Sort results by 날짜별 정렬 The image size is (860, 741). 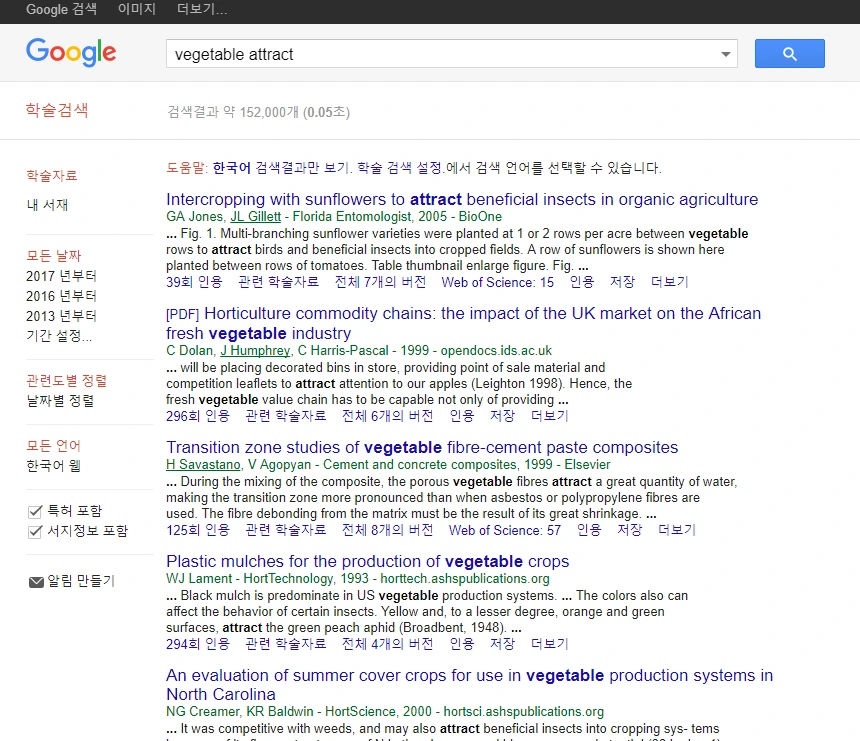pyautogui.click(x=60, y=400)
